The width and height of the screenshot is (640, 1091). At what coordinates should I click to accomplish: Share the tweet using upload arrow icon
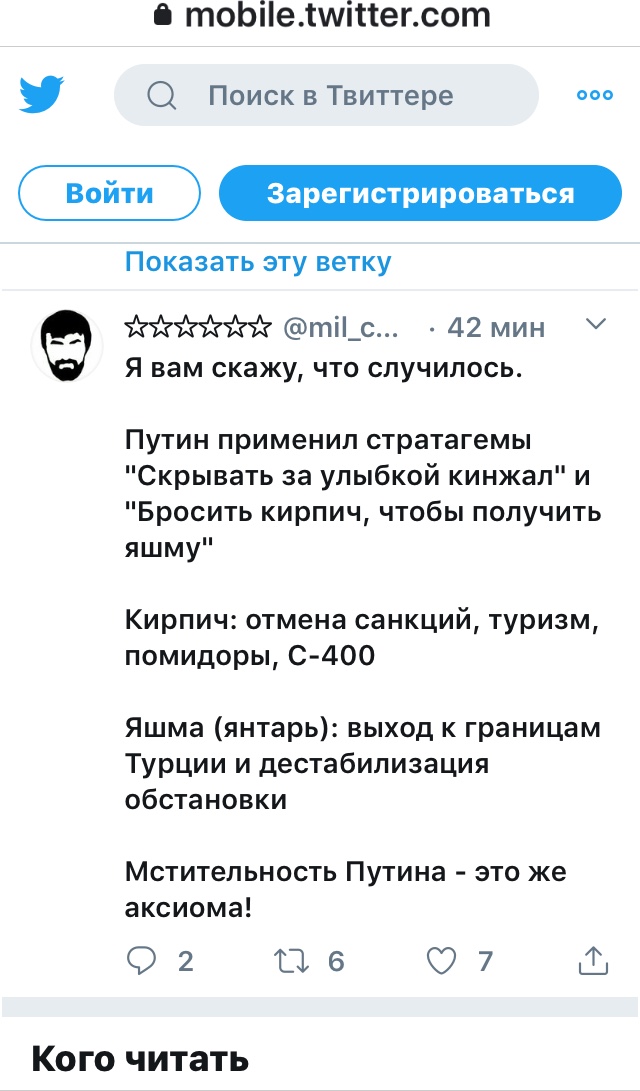[x=593, y=961]
